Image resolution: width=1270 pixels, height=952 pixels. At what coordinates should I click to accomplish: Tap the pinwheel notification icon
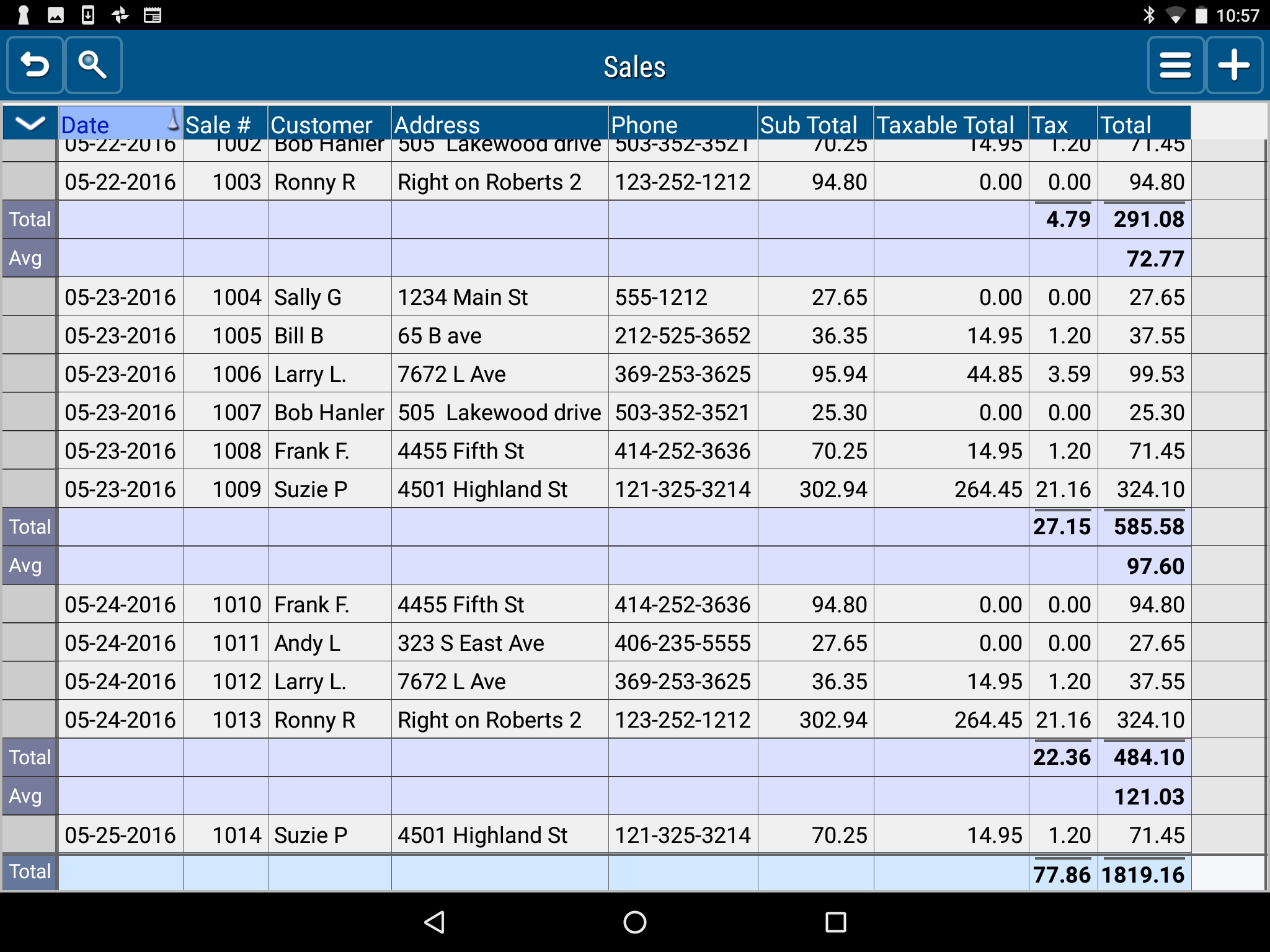point(120,15)
